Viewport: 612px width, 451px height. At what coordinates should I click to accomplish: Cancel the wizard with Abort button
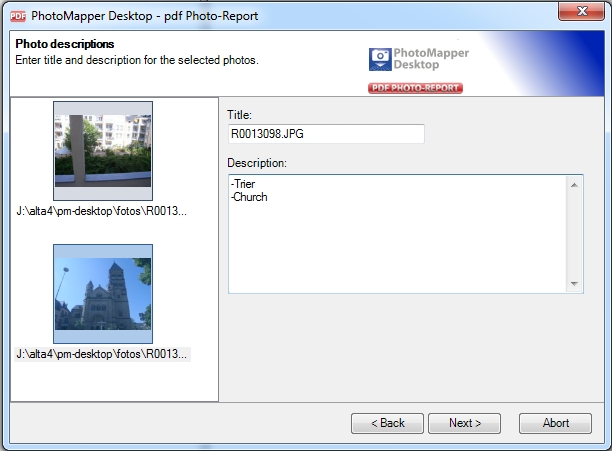[x=555, y=423]
